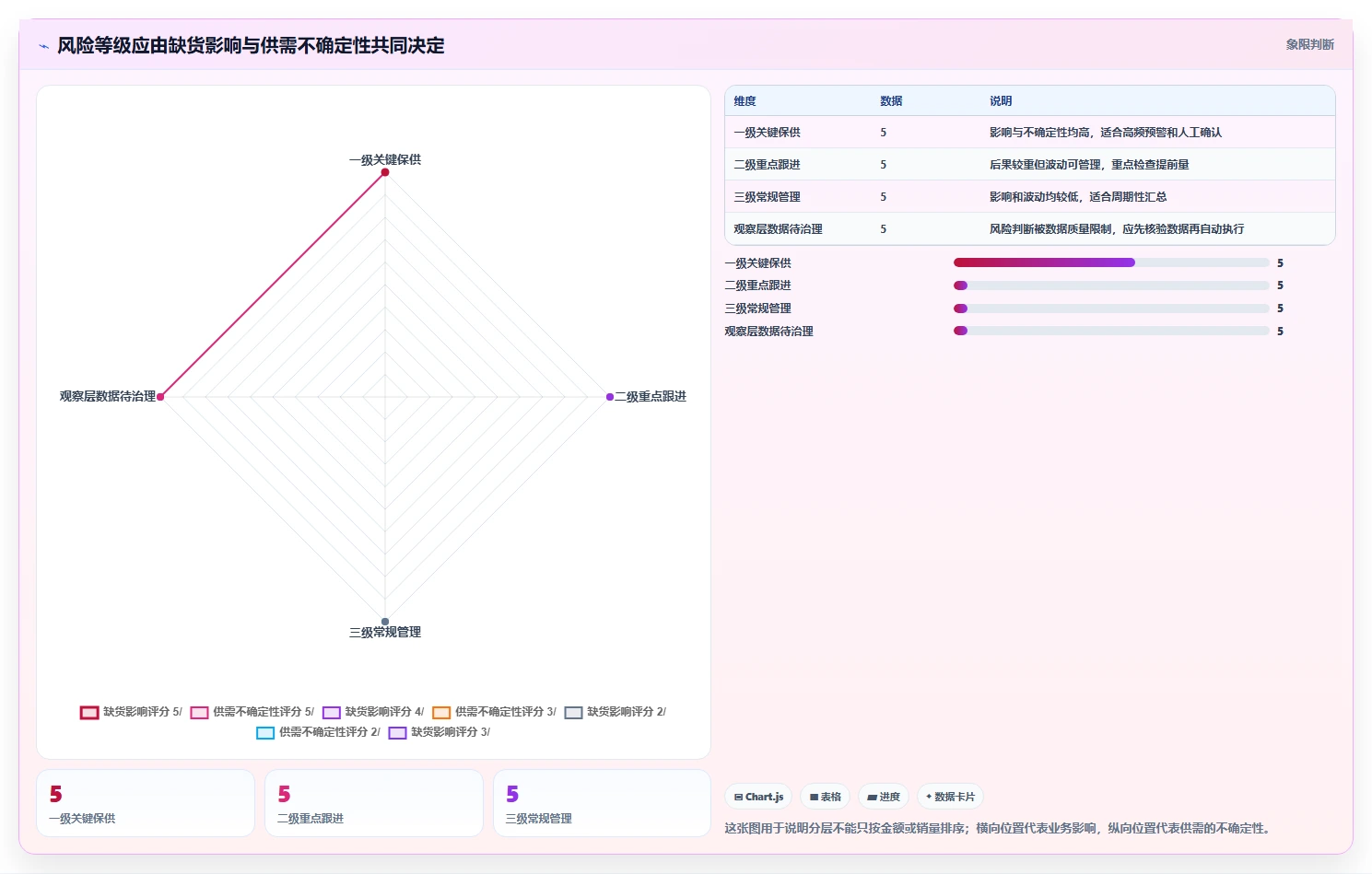Click the 三级常规管理 progress bar
The height and width of the screenshot is (874, 1372).
coord(1111,309)
